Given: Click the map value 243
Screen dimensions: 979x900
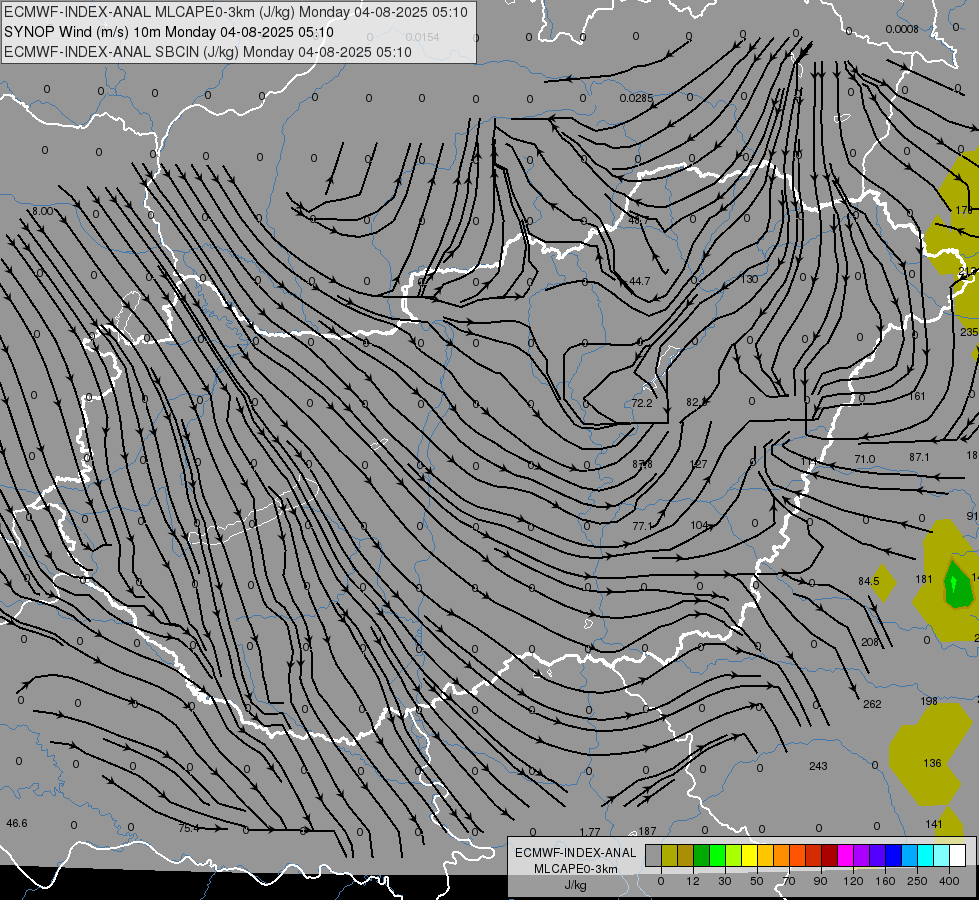Looking at the screenshot, I should point(818,766).
